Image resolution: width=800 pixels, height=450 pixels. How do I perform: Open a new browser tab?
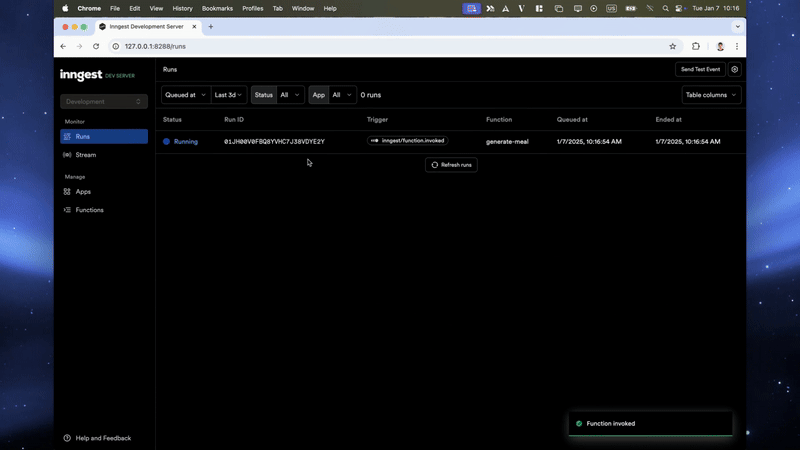point(211,27)
